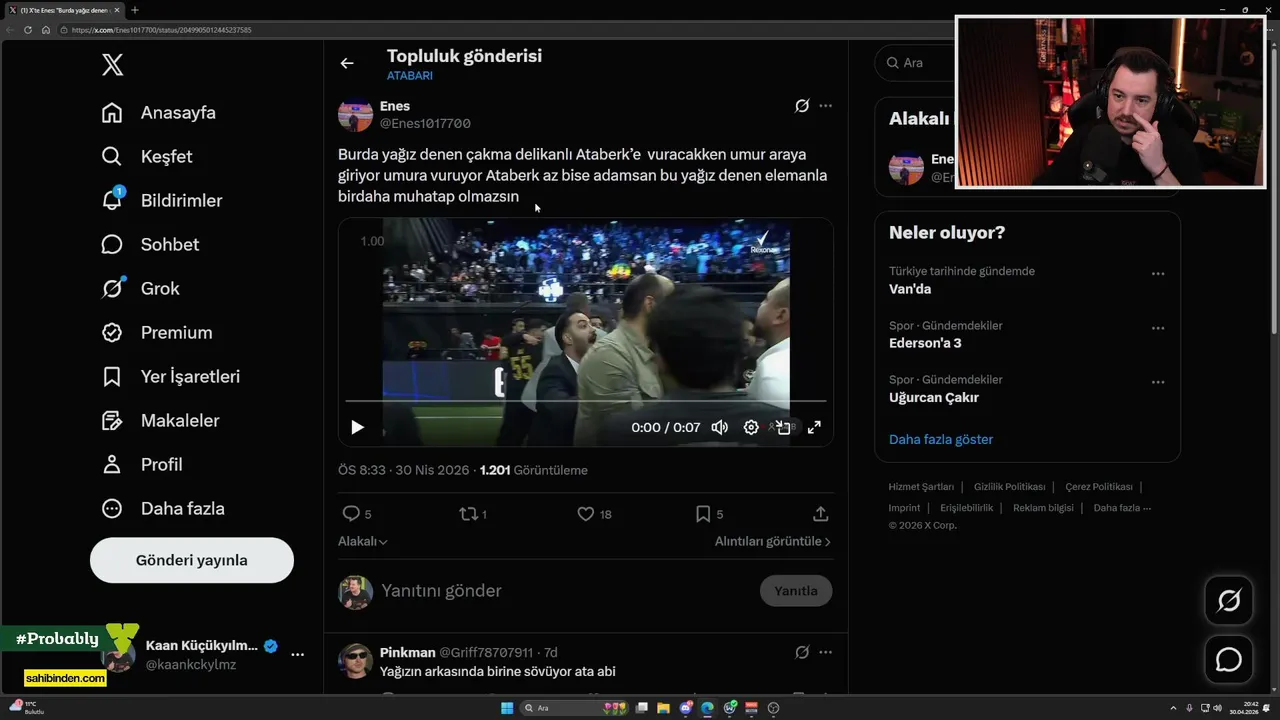Open Premium page
This screenshot has width=1280, height=720.
click(157, 333)
